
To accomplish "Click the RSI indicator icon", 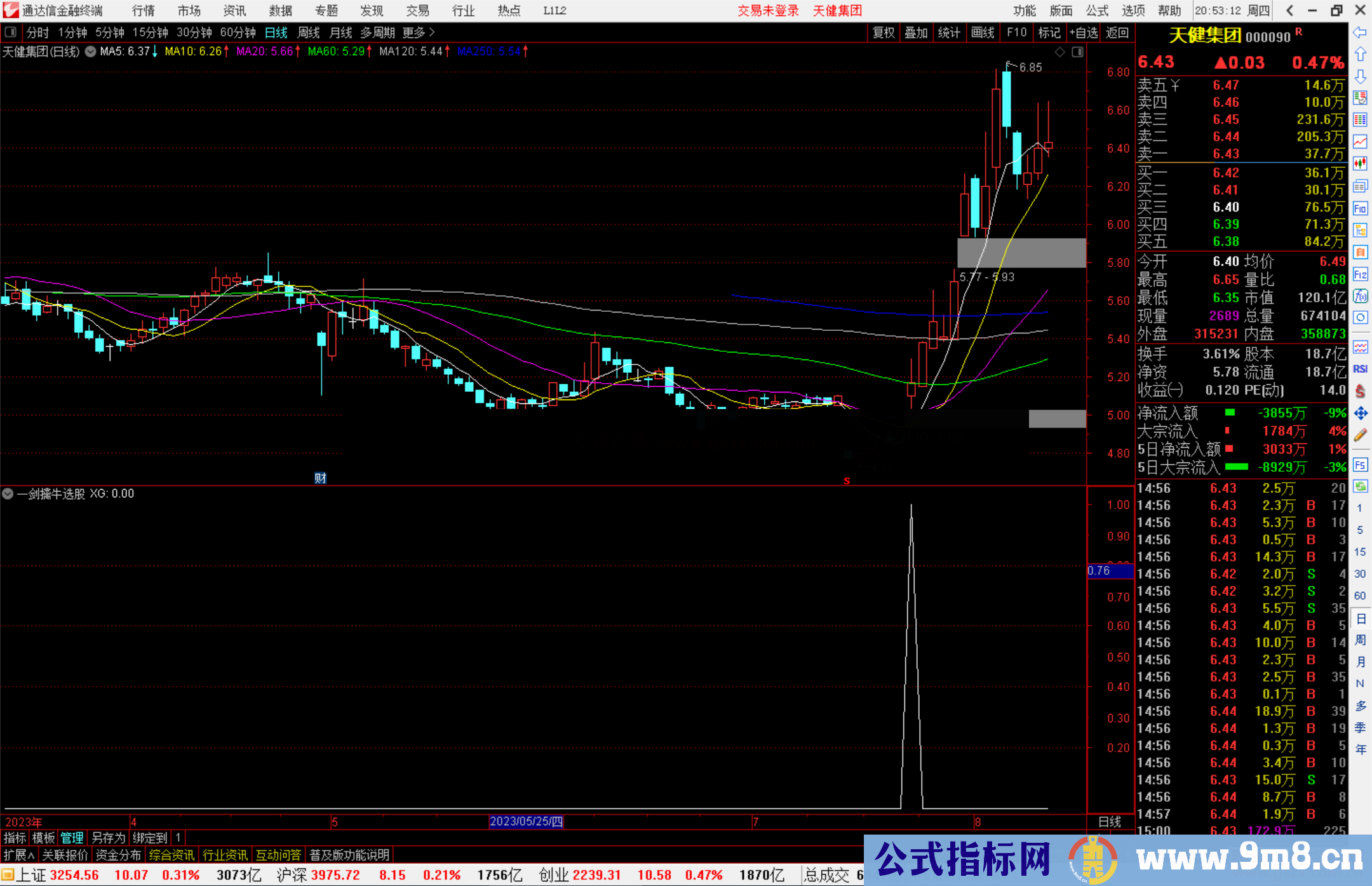I will [1360, 369].
